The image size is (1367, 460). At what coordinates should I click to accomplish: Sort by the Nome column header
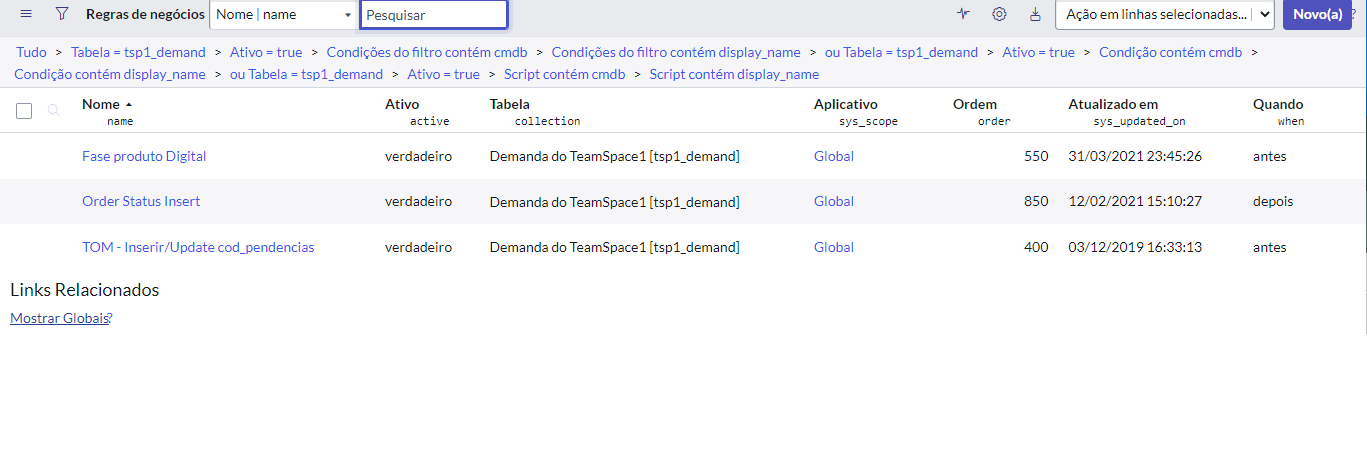pyautogui.click(x=100, y=104)
